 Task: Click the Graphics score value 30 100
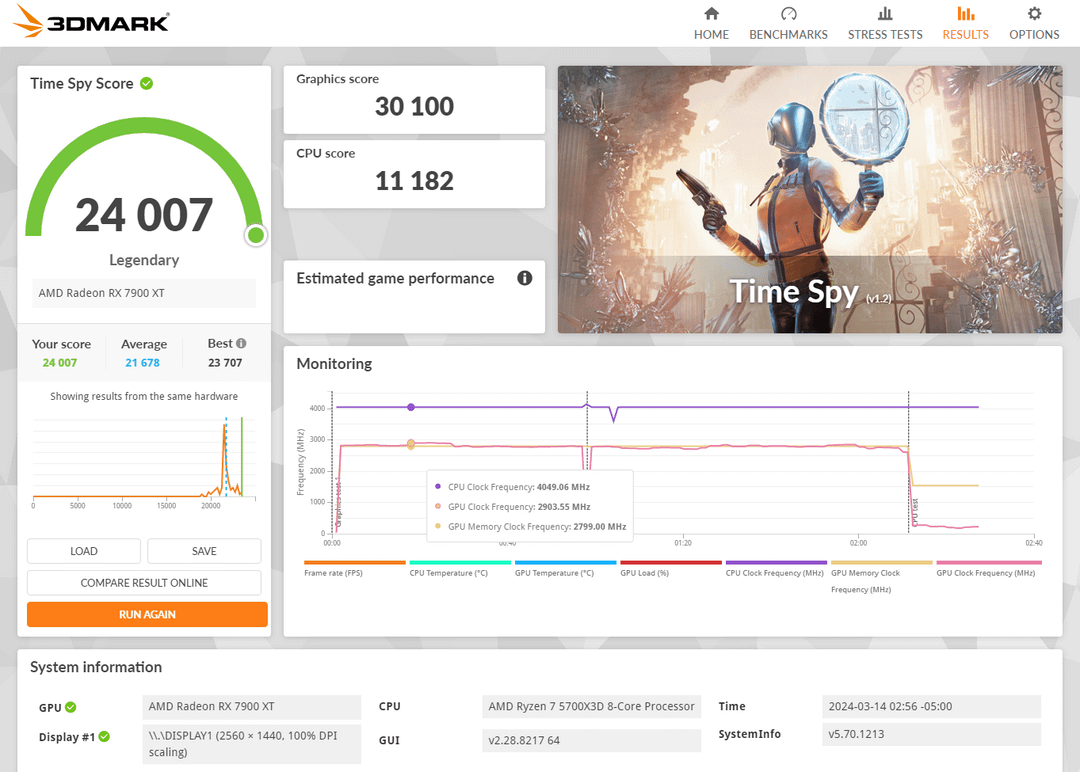tap(414, 106)
